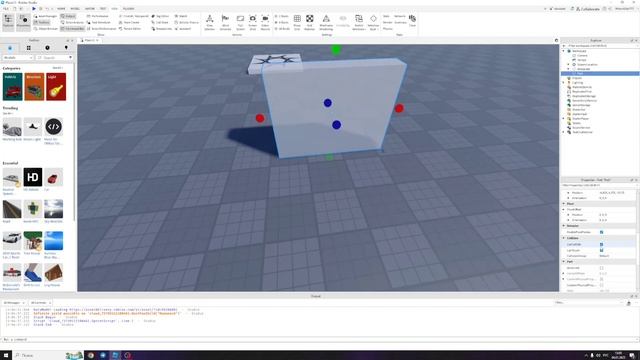
Task: Open the Light category card
Action: [x=56, y=87]
